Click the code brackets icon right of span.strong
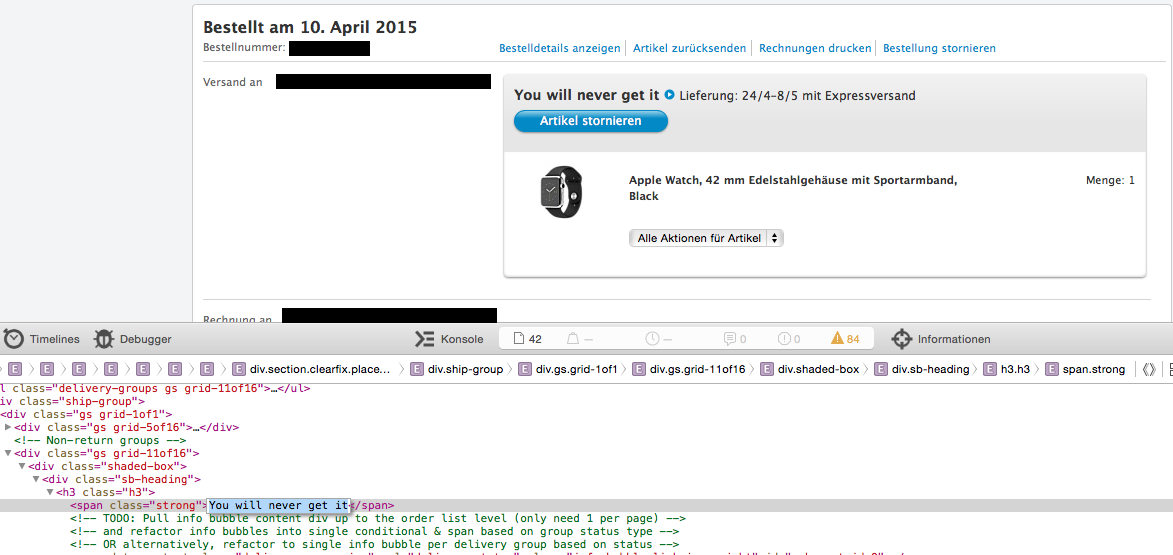1173x555 pixels. coord(1149,369)
